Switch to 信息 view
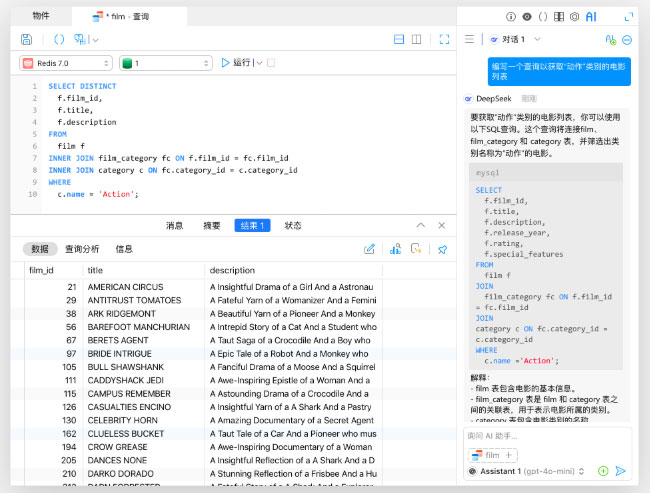Viewport: 650px width, 493px height. [x=124, y=249]
